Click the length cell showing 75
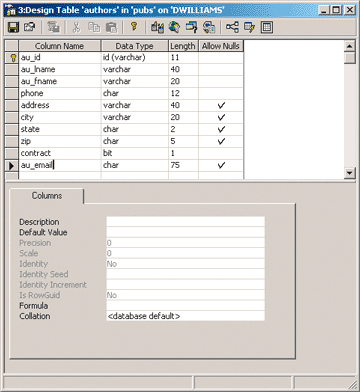The width and height of the screenshot is (360, 392). [x=183, y=165]
